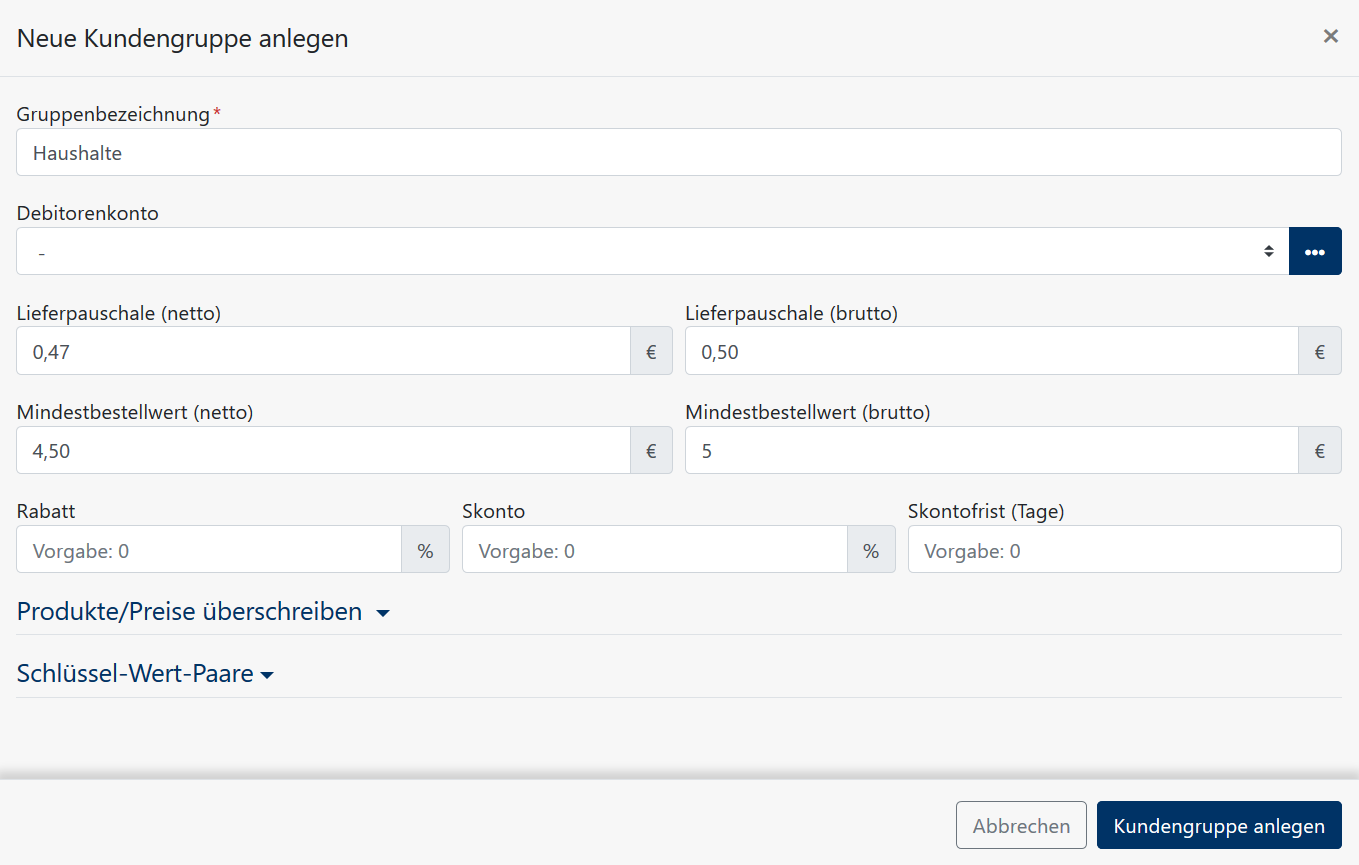Click the Gruppenbezeichnung field containing Haushalte
Viewport: 1359px width, 865px height.
(x=679, y=152)
